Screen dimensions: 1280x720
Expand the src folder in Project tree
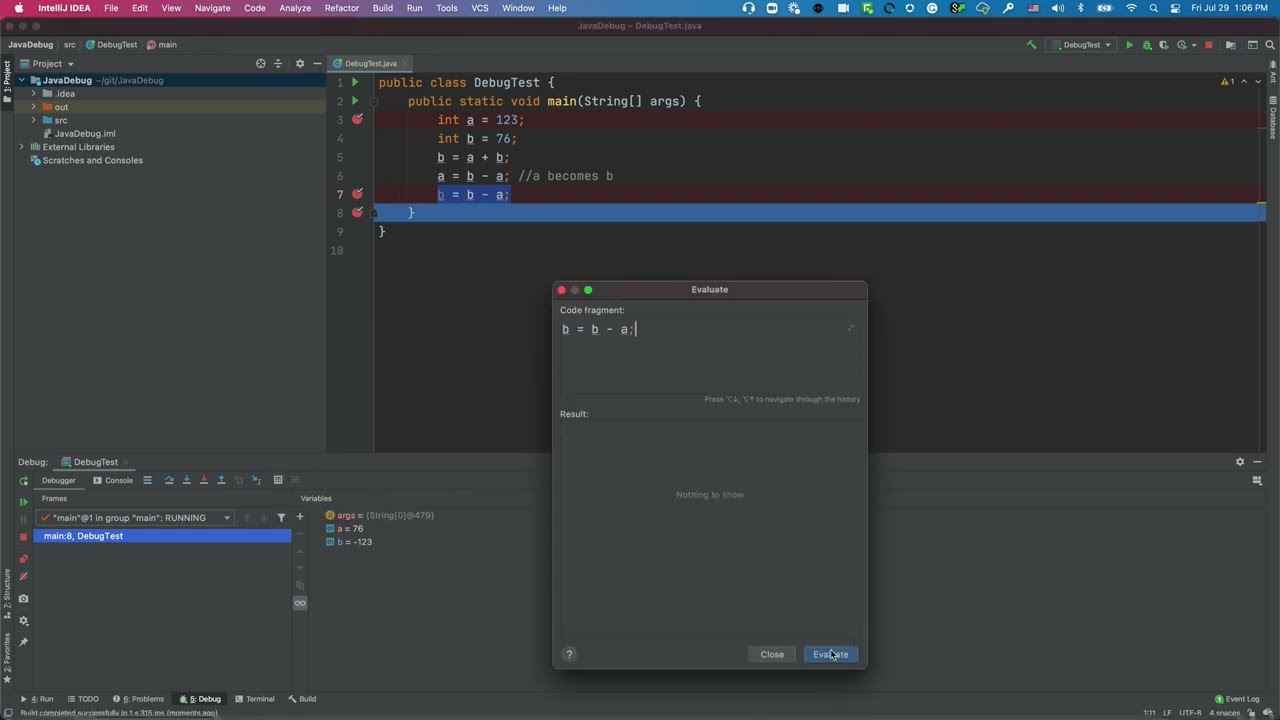point(33,120)
